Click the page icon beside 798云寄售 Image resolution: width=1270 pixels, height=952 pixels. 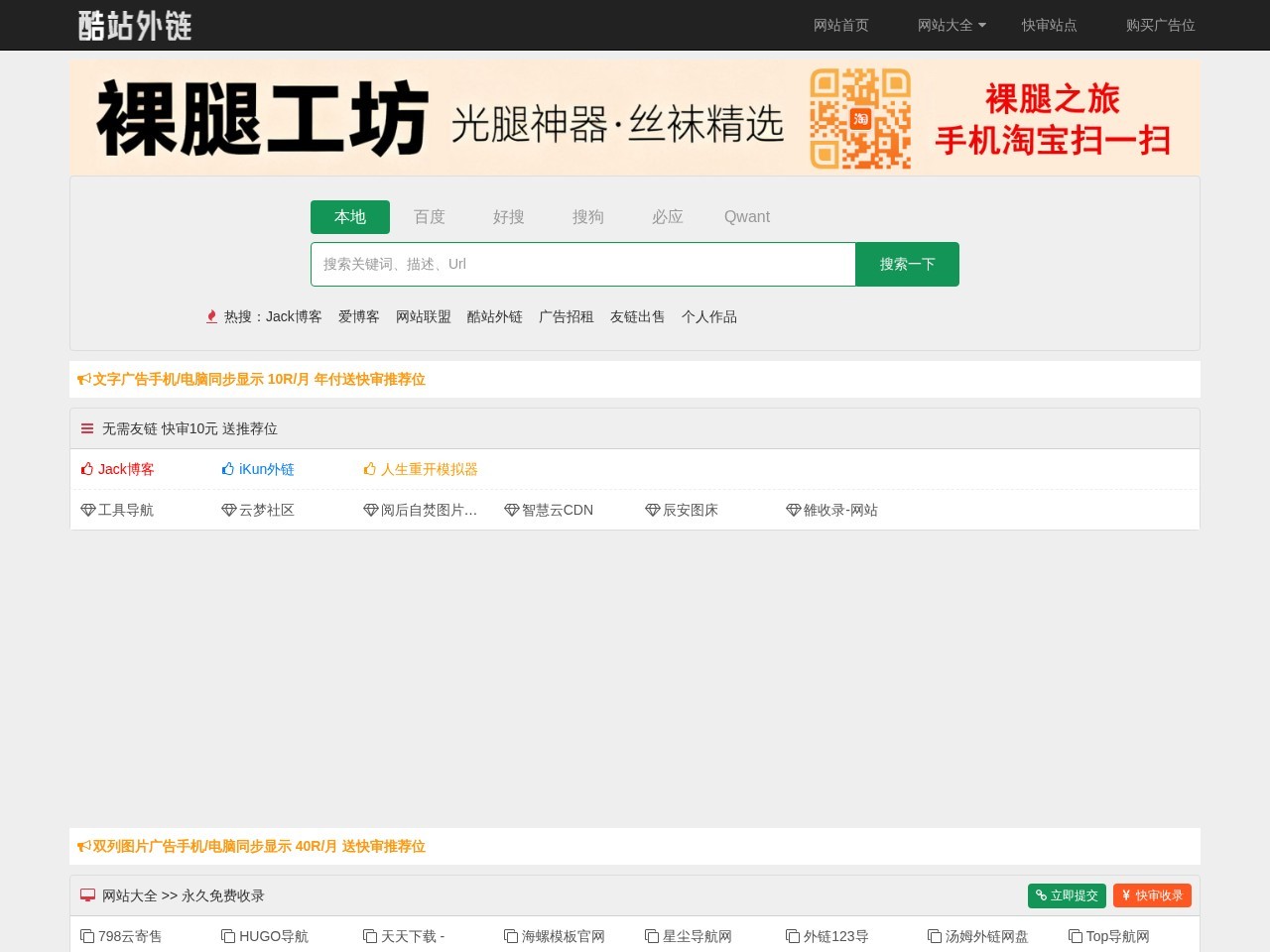(88, 935)
